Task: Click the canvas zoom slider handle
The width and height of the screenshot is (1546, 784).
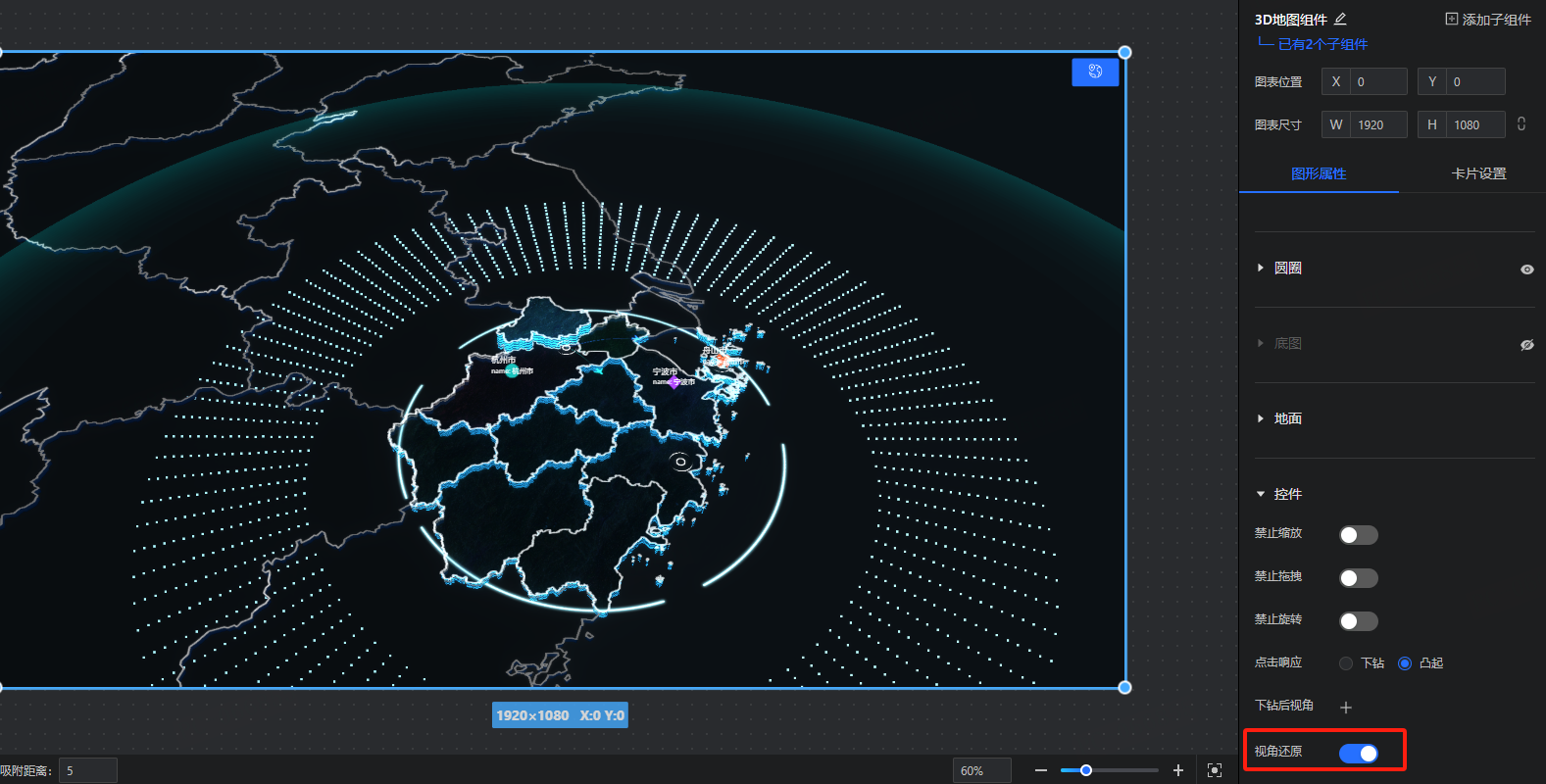Action: 1086,770
